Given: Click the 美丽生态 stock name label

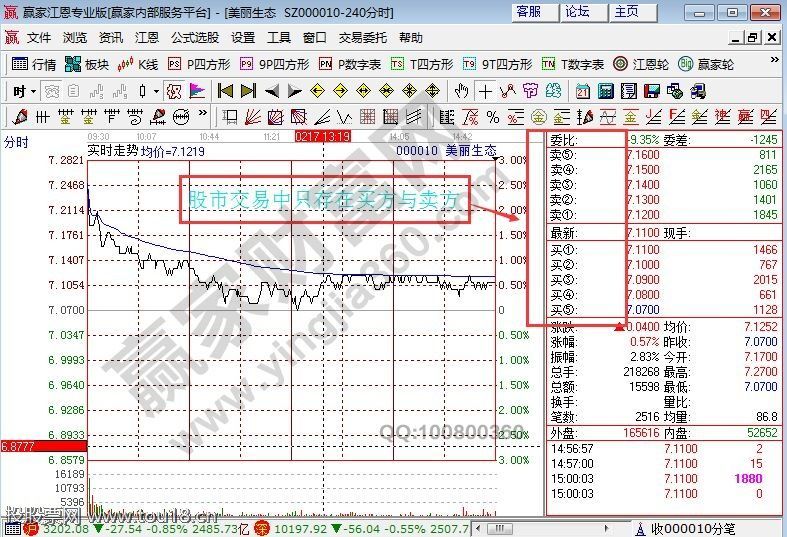Looking at the screenshot, I should (x=471, y=150).
